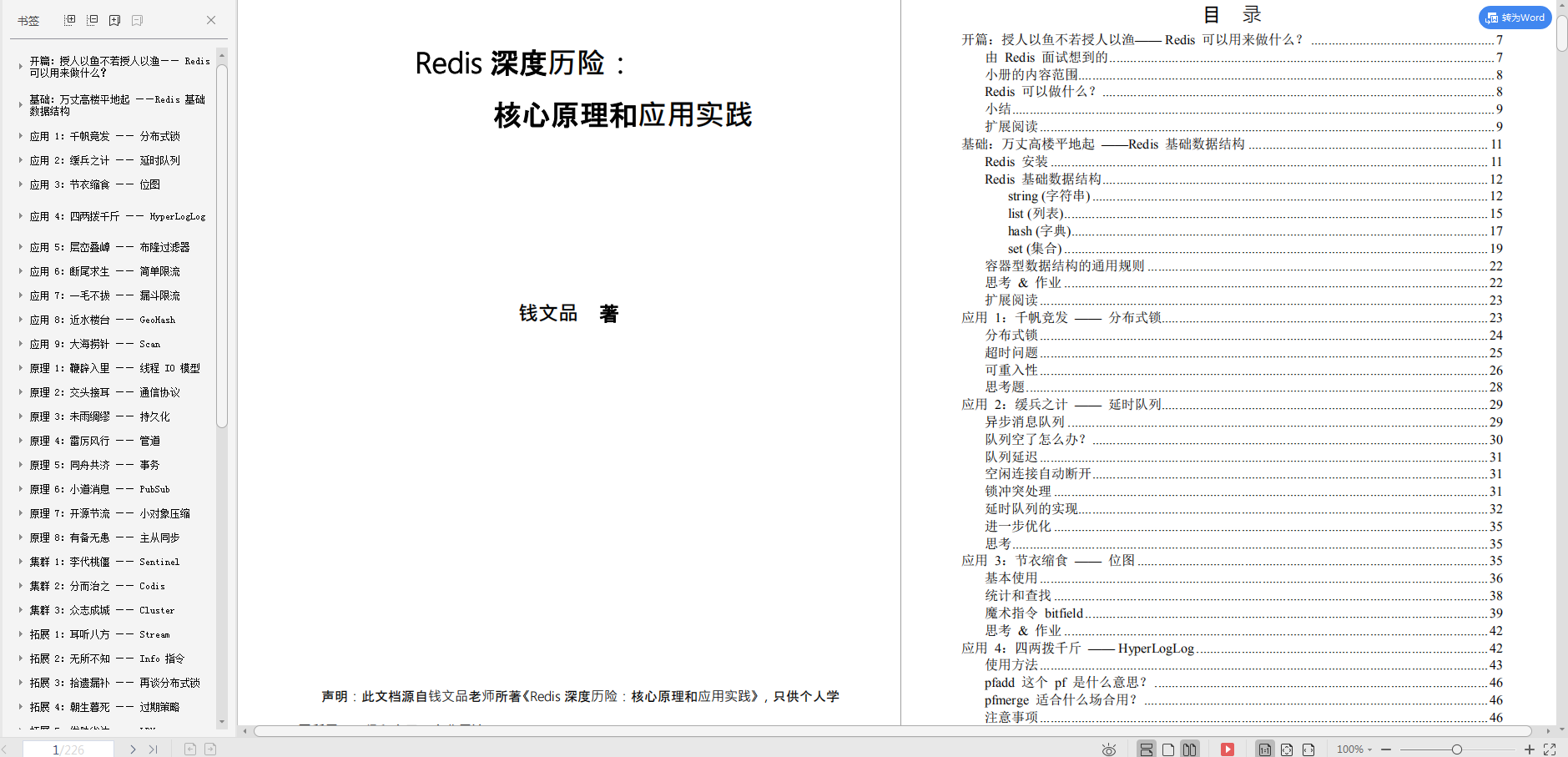Expand bookmark 应用 4: 四两拨千斤 HyperLogLog
Screen dimensions: 1568x757
(20, 215)
